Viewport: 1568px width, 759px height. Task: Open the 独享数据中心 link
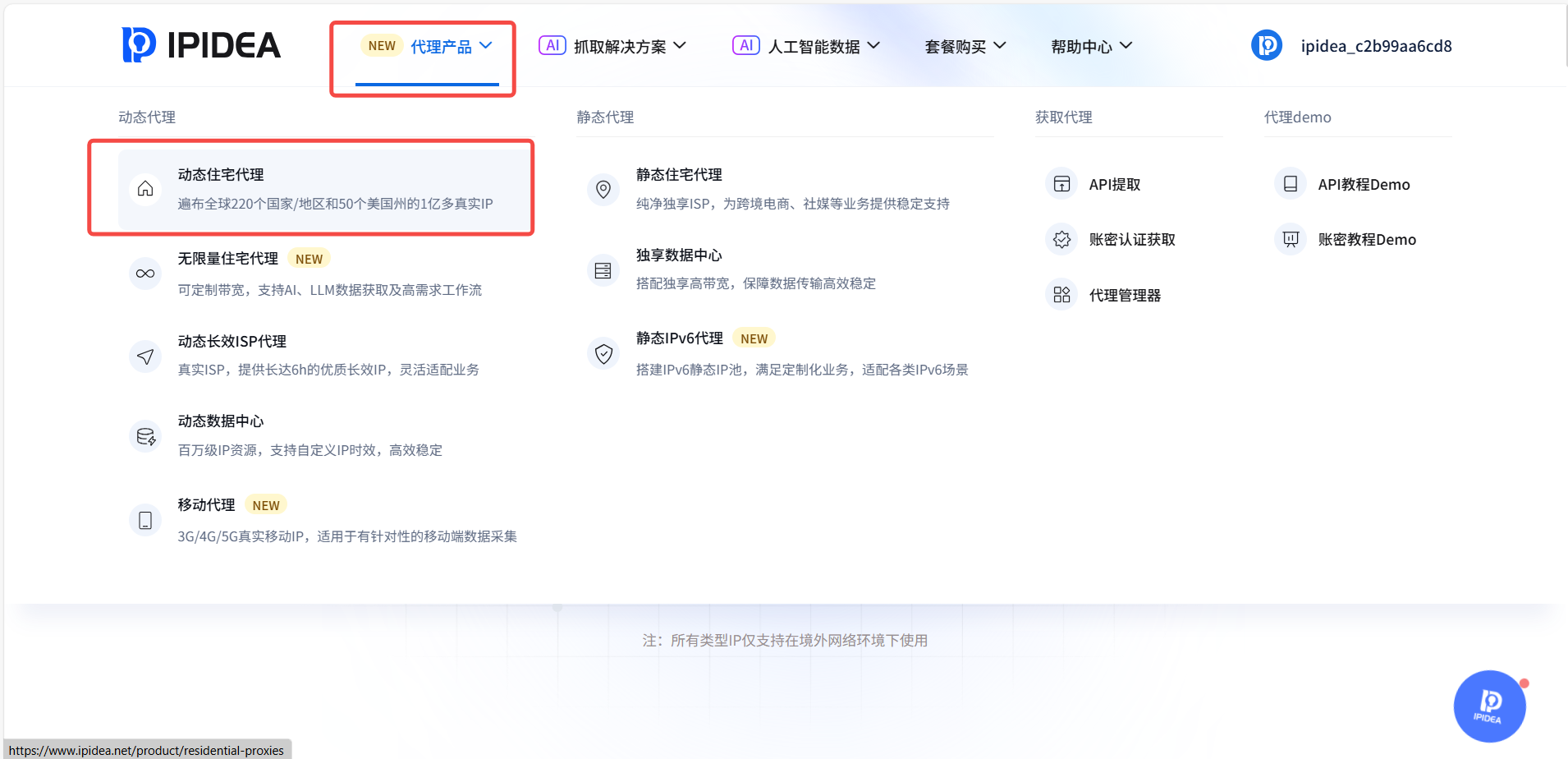pyautogui.click(x=679, y=255)
